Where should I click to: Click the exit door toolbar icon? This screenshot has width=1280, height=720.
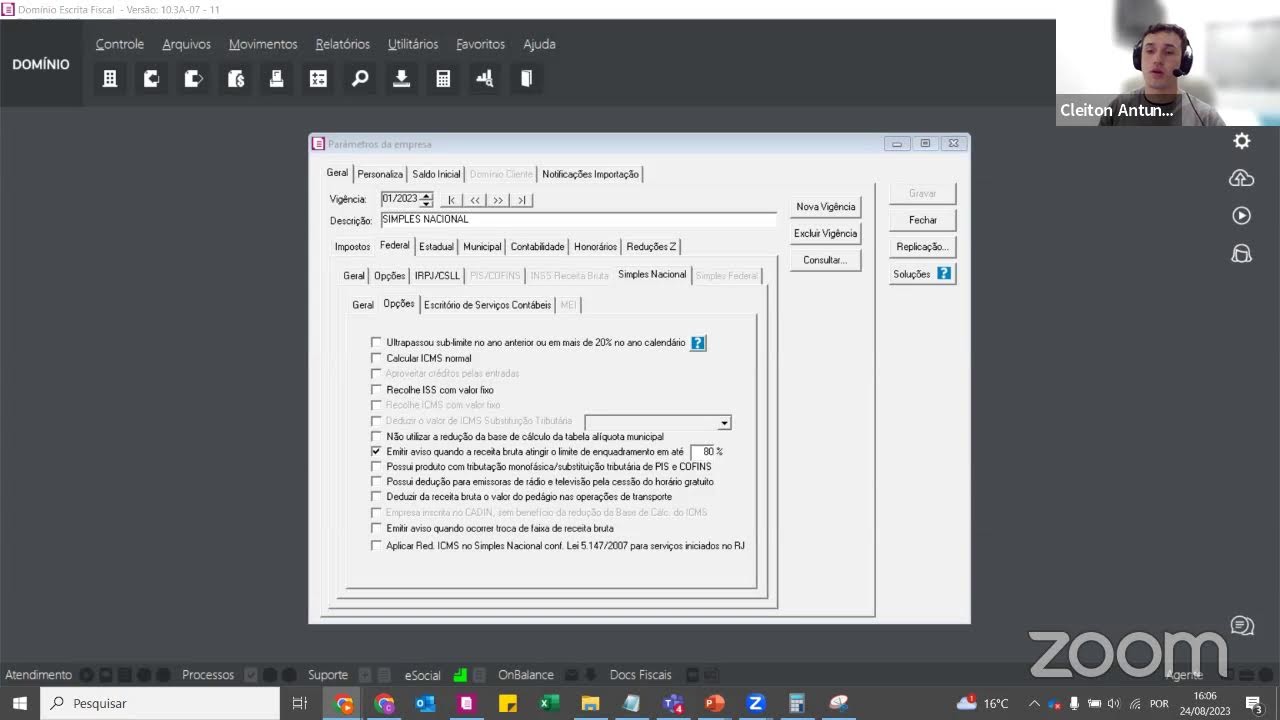(x=526, y=79)
